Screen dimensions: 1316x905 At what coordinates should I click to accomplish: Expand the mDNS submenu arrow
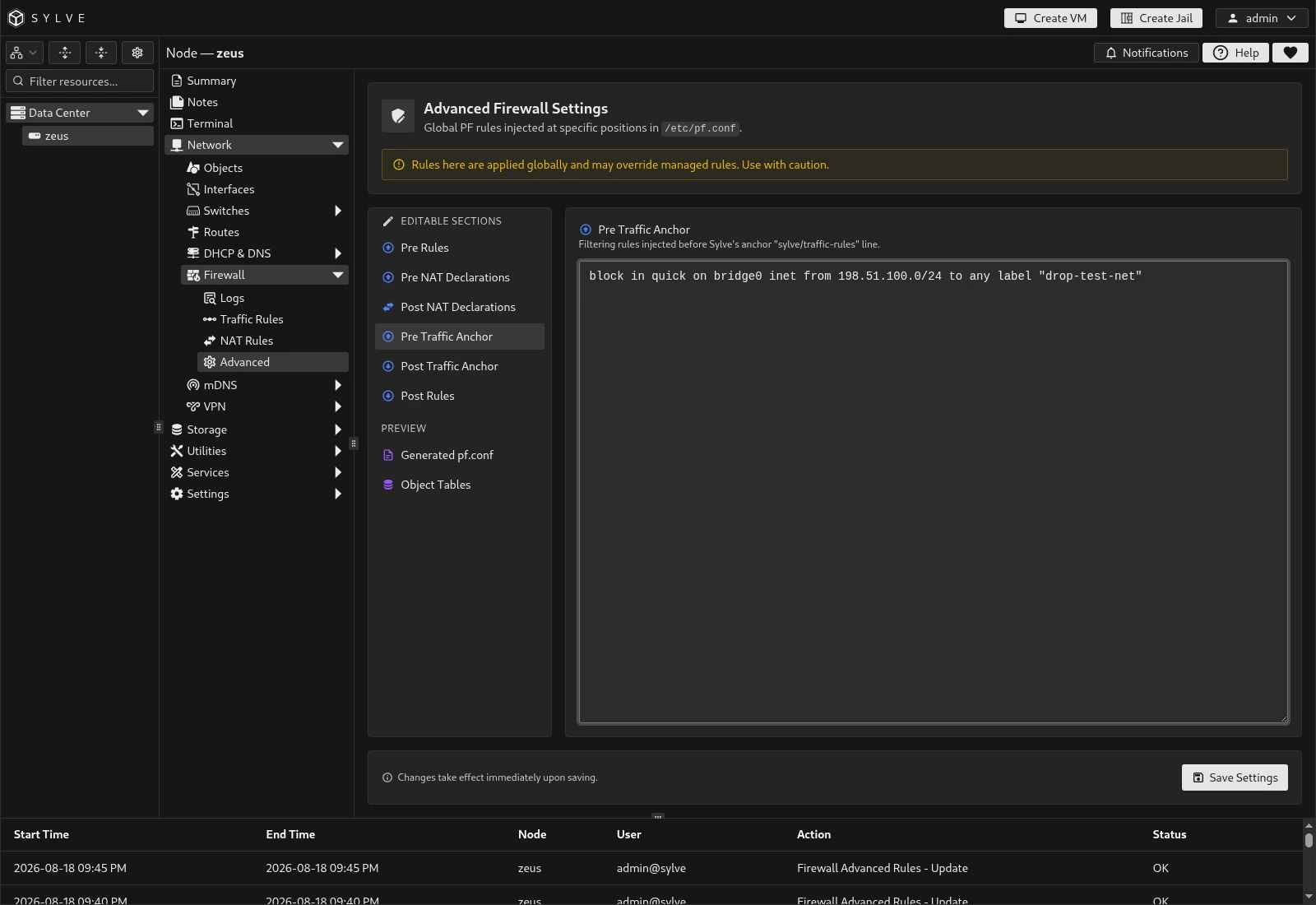tap(337, 385)
